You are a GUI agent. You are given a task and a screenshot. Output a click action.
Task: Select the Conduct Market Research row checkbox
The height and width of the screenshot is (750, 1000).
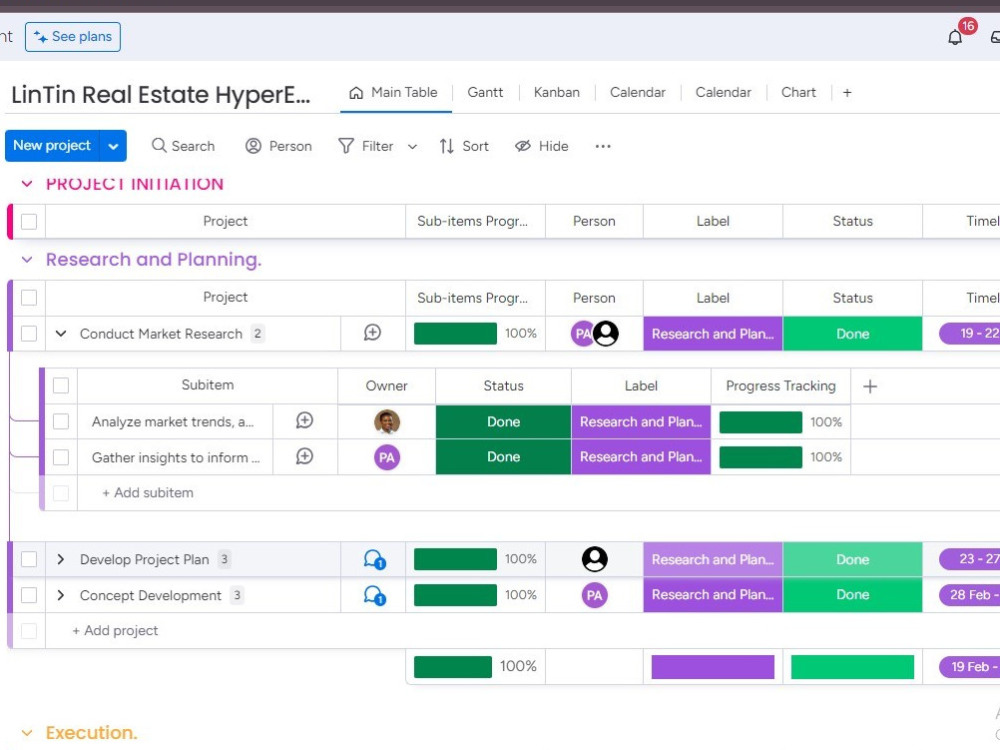point(29,333)
